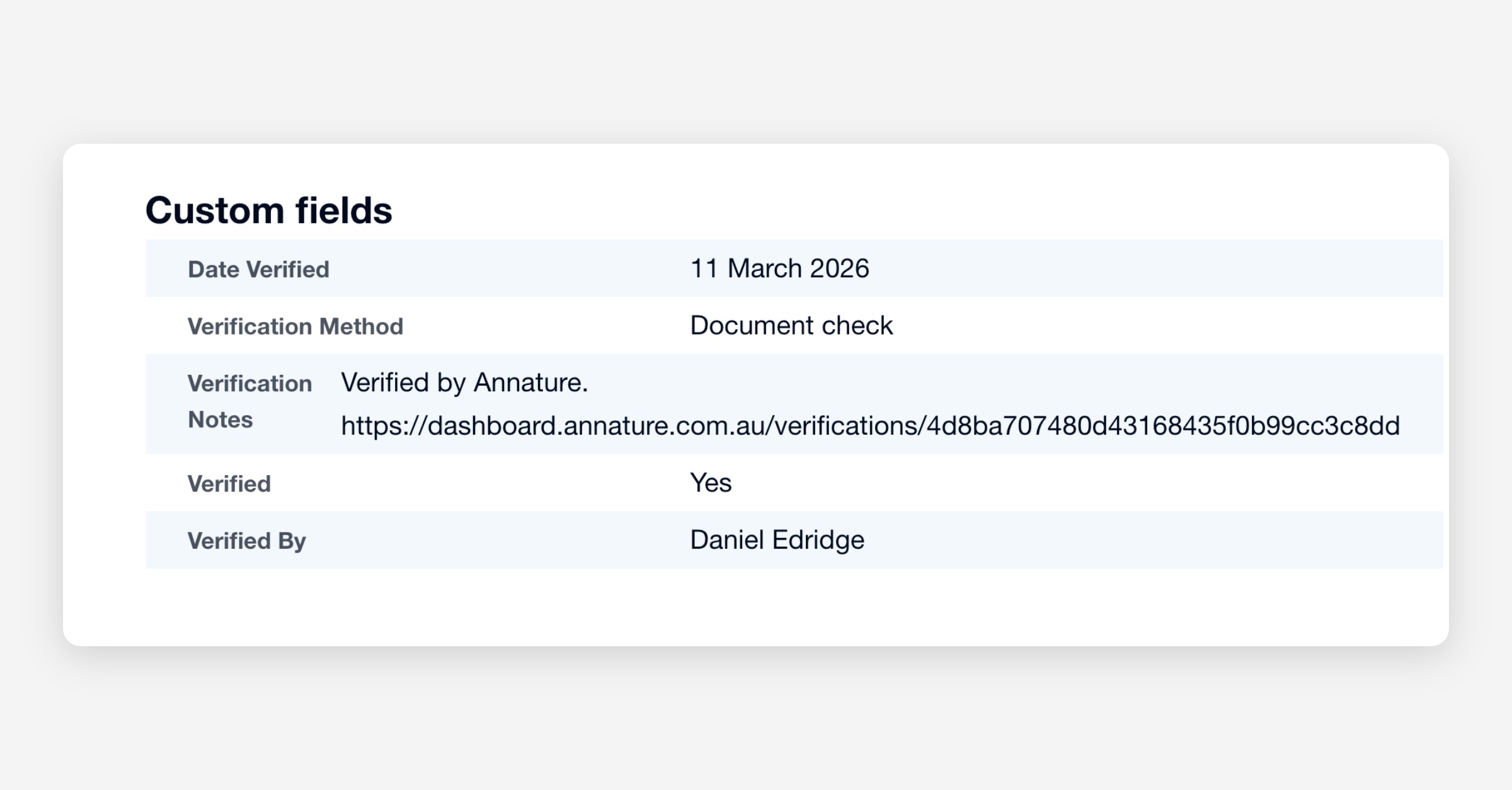This screenshot has height=790, width=1512.
Task: Click the Verification Notes field label
Action: (249, 401)
